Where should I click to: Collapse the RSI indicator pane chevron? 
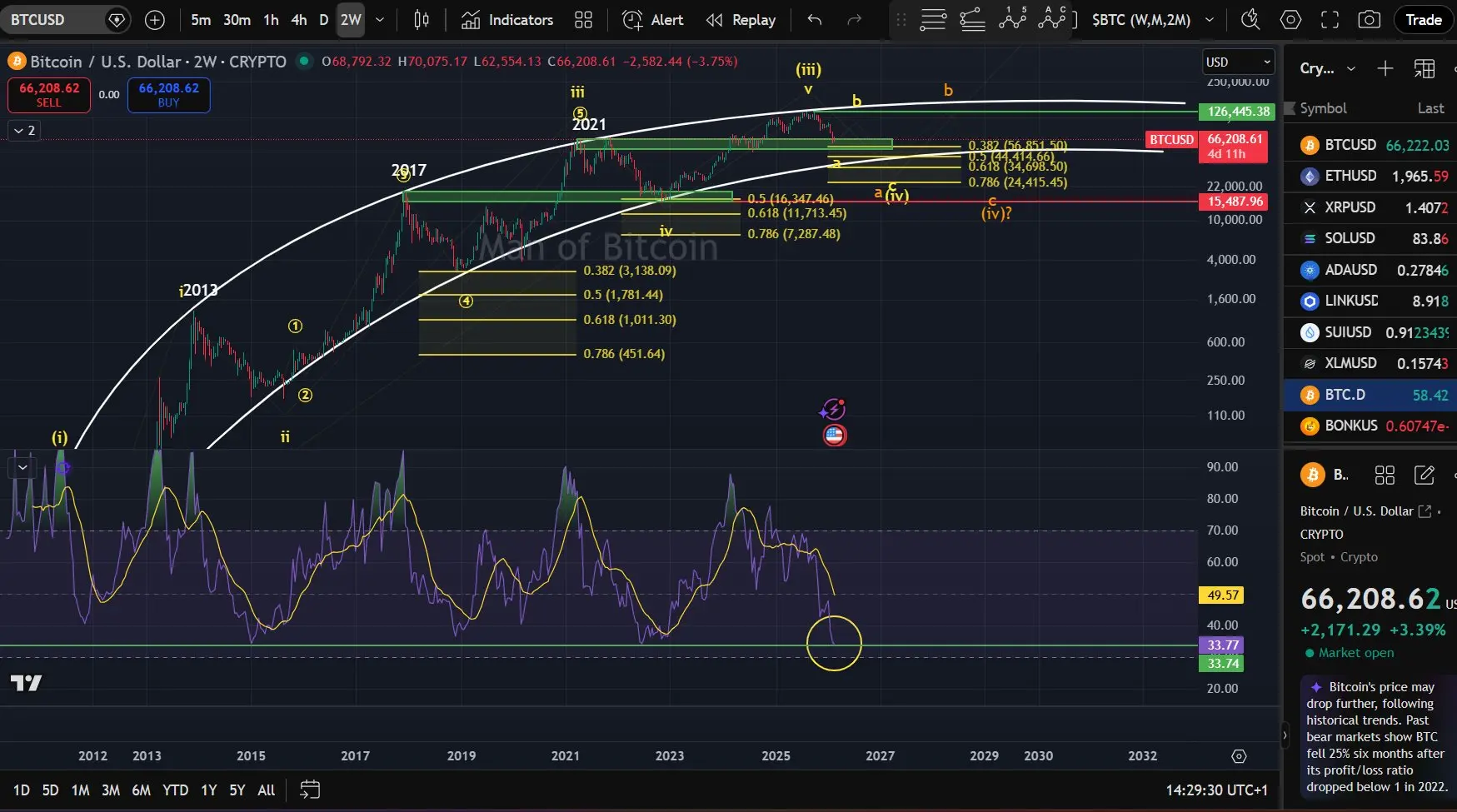(x=22, y=467)
